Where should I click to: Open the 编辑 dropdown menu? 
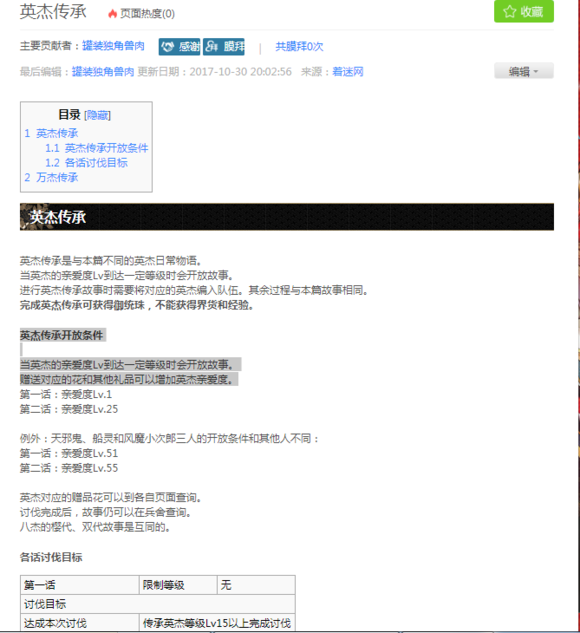click(524, 71)
